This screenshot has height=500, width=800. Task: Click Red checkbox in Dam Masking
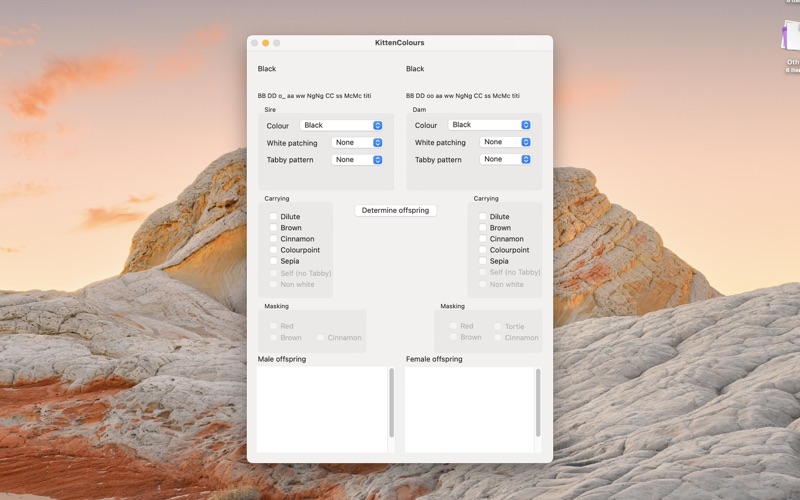coord(453,326)
